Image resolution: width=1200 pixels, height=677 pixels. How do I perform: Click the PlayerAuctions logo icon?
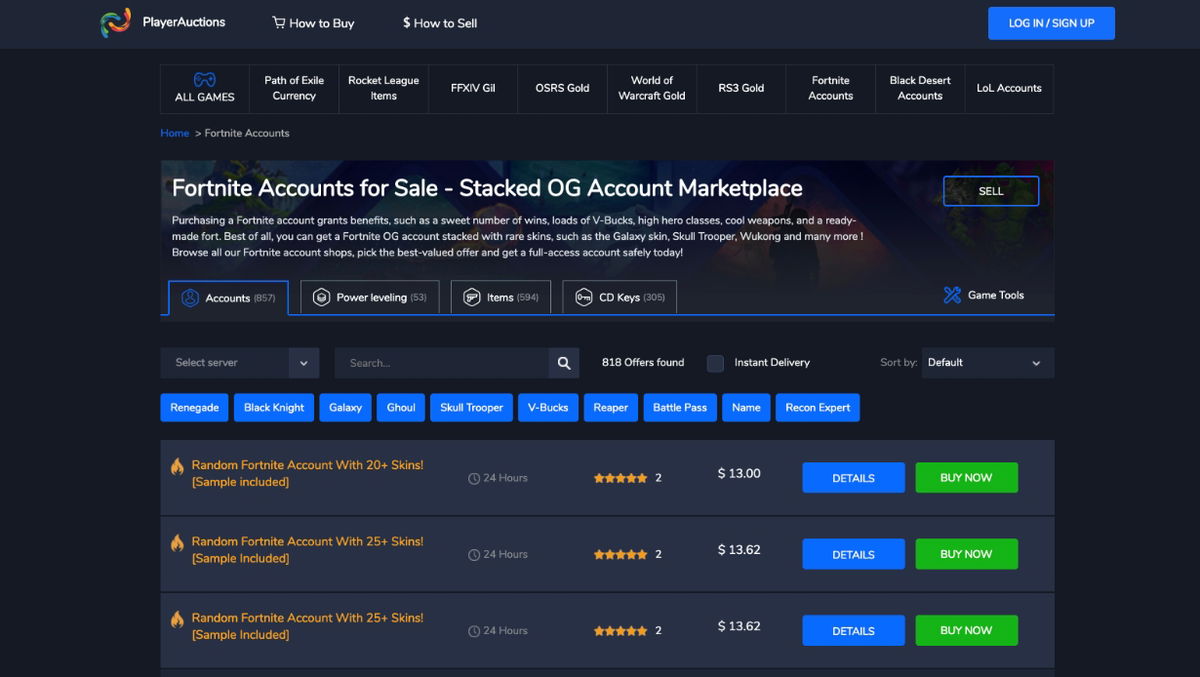(116, 23)
